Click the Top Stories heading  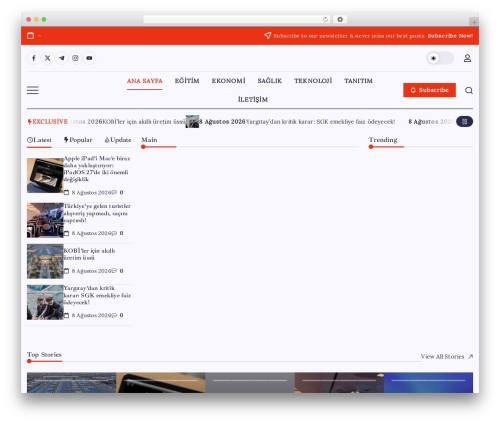click(x=44, y=355)
